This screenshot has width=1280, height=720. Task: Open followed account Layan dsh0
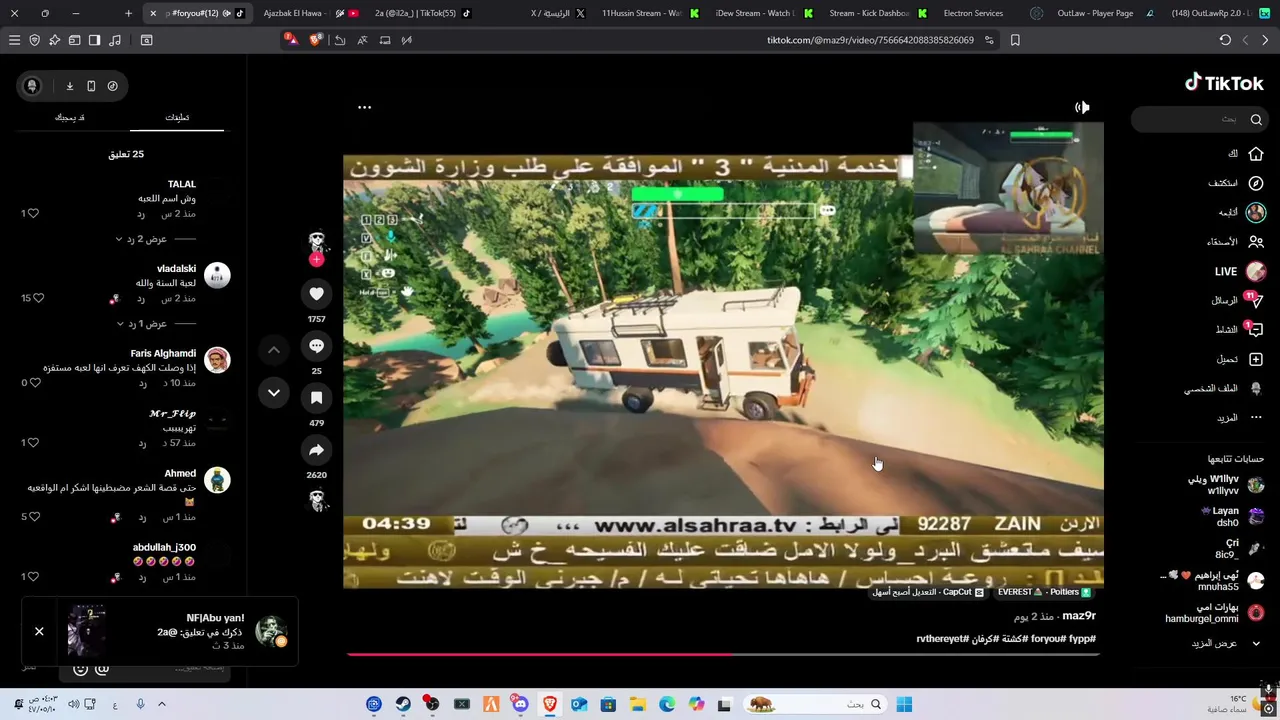point(1232,517)
